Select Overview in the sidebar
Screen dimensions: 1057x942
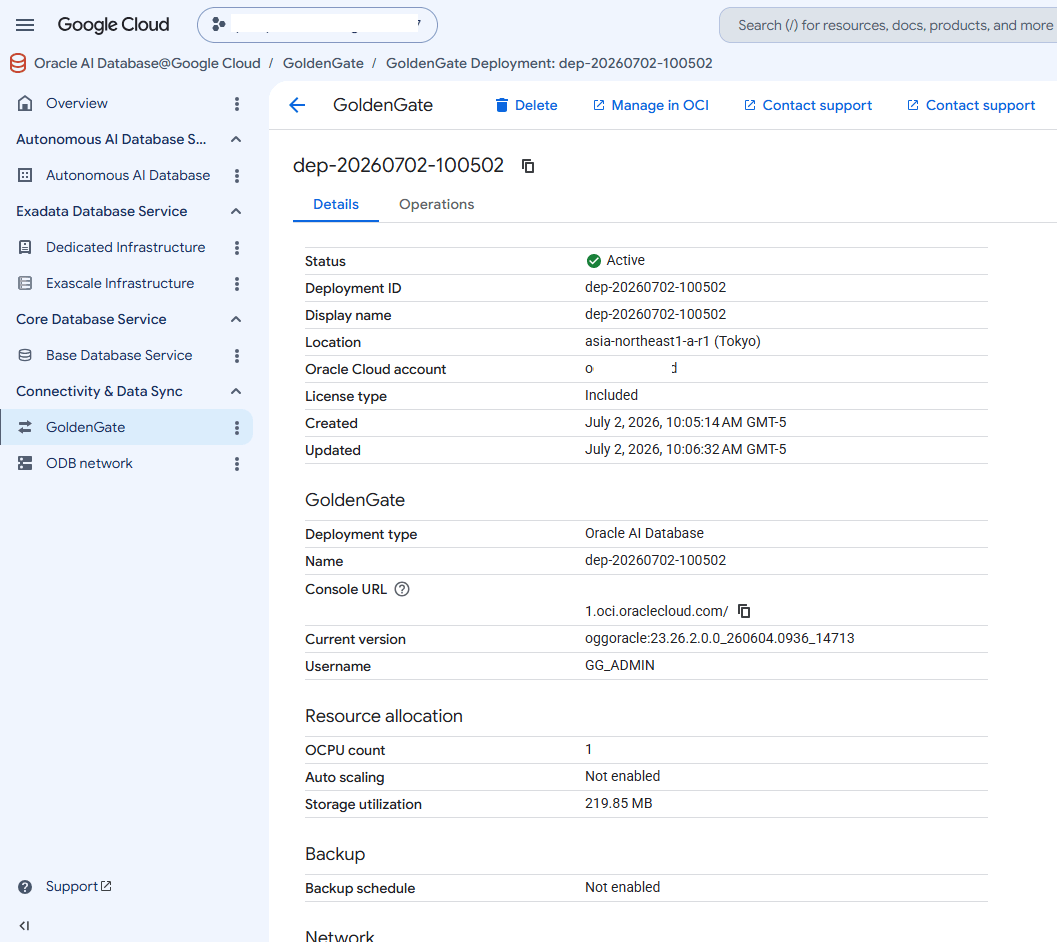tap(77, 103)
